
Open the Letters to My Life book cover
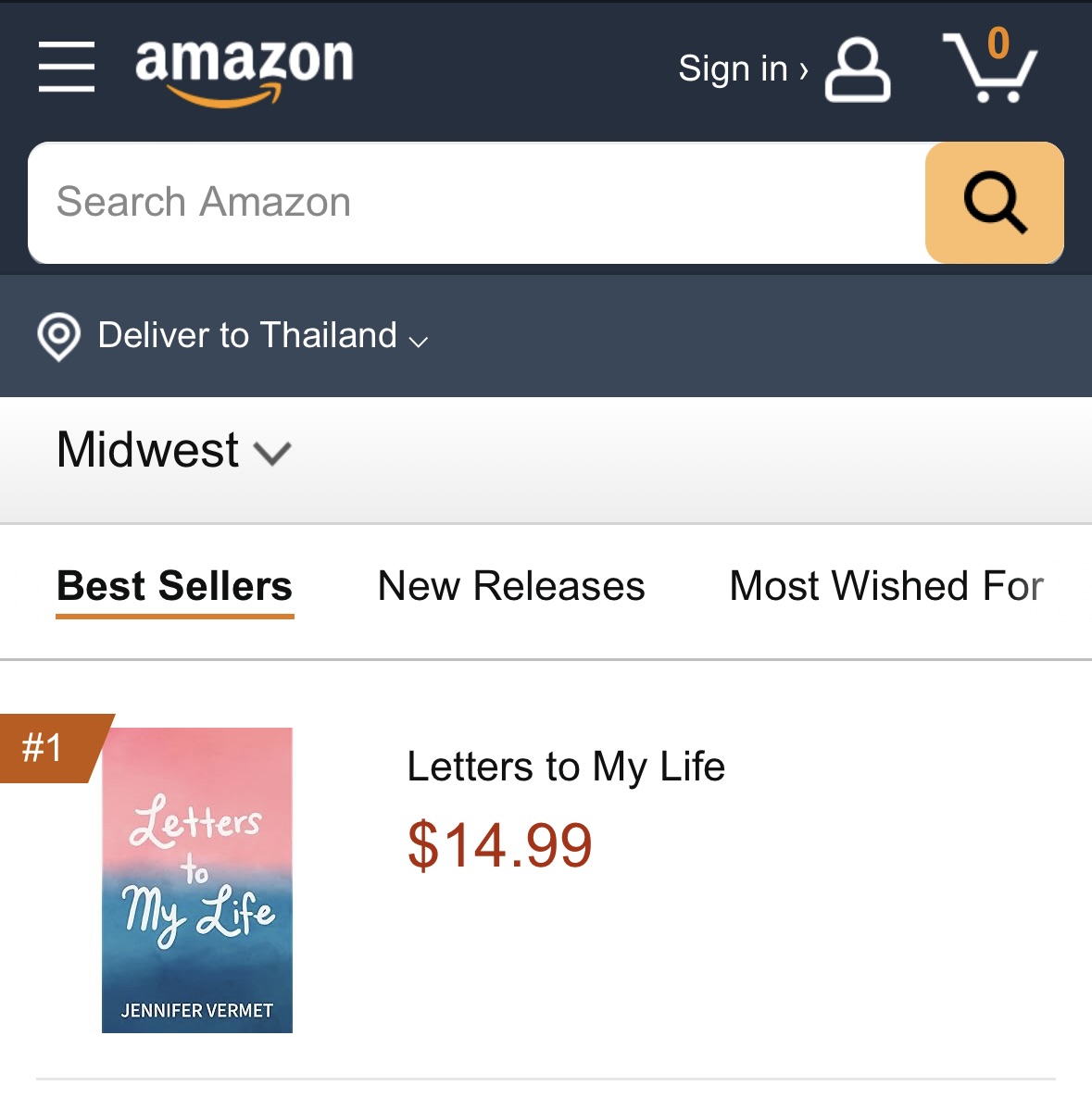tap(197, 880)
